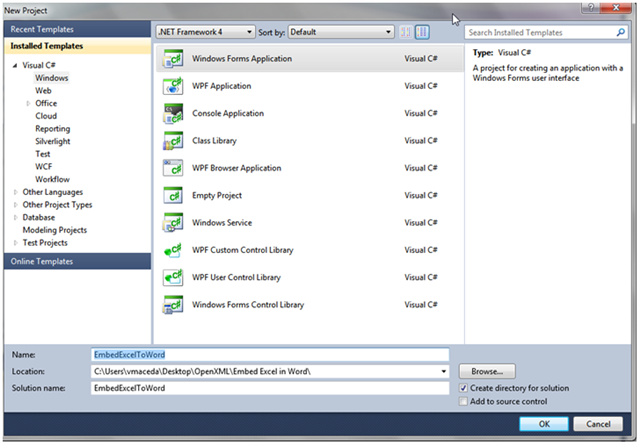Click the Empty Project template icon

(x=173, y=195)
